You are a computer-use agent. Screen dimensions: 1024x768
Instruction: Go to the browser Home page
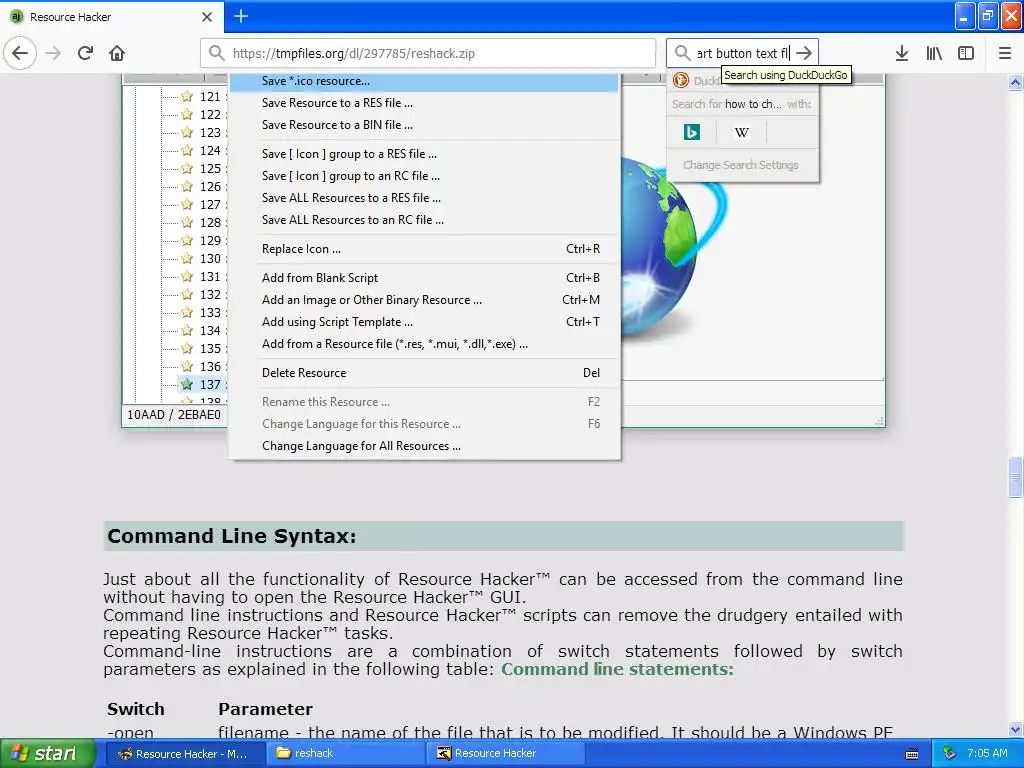pos(117,53)
